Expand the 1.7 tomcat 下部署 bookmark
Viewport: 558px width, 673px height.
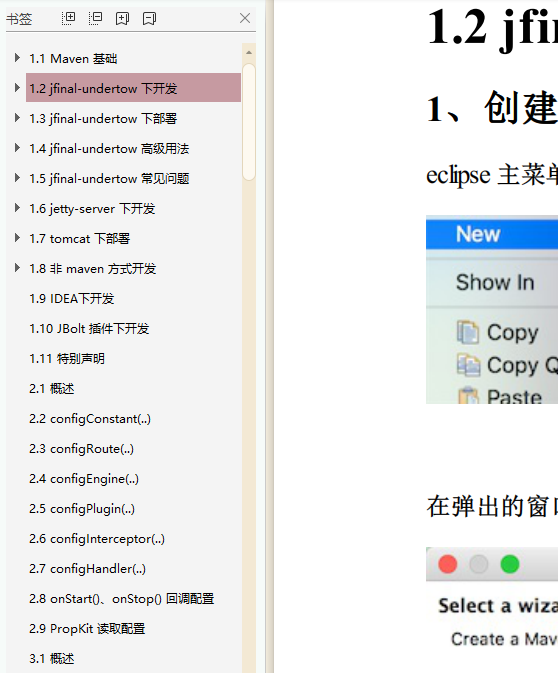pyautogui.click(x=17, y=238)
